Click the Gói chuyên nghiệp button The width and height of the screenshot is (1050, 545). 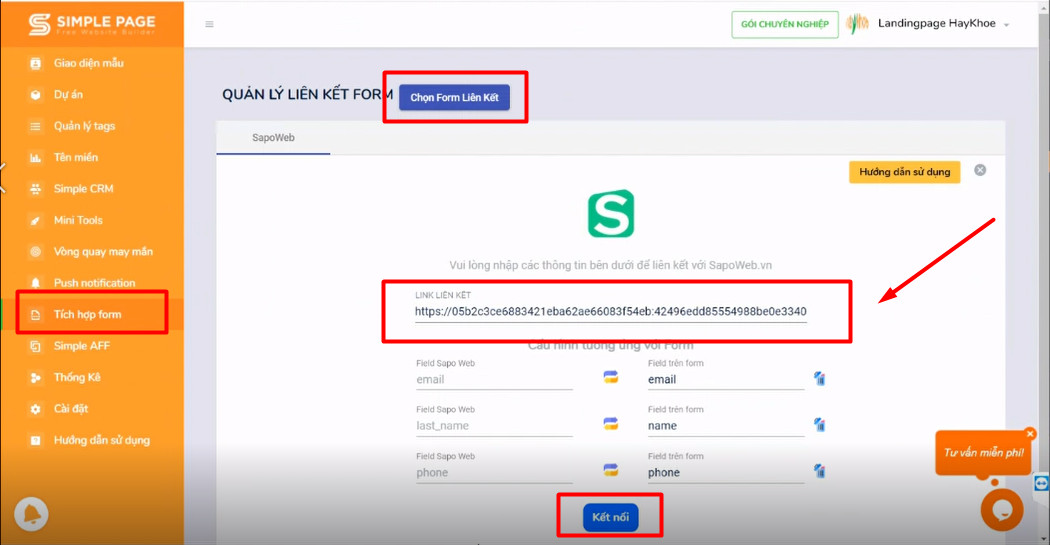pos(785,24)
